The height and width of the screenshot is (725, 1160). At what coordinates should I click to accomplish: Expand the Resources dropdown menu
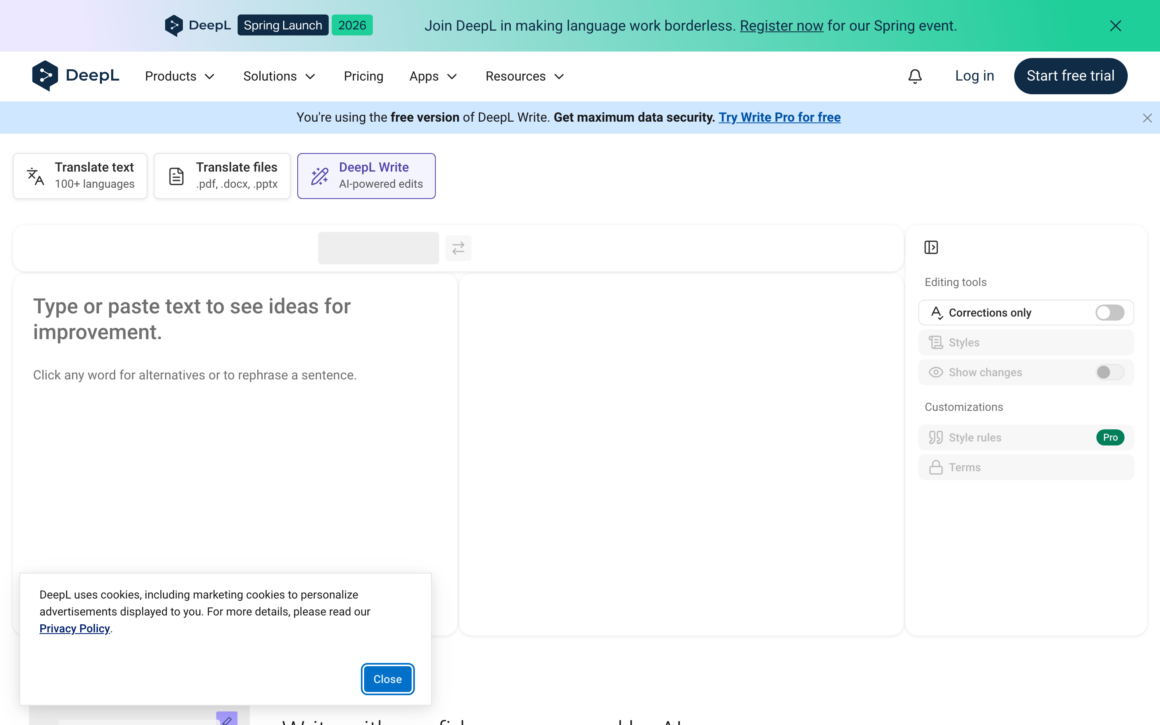[525, 76]
